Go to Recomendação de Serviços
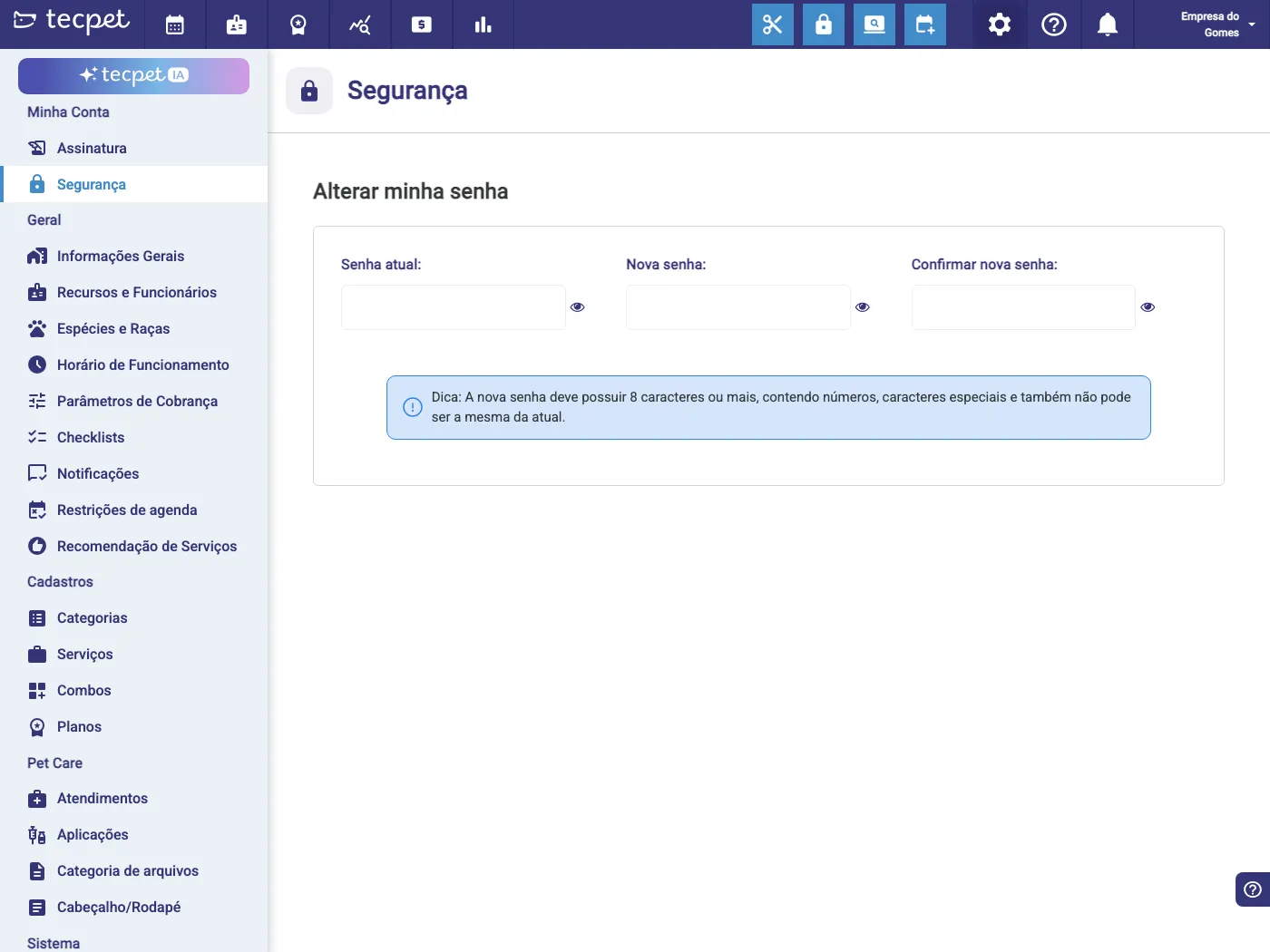 click(134, 547)
